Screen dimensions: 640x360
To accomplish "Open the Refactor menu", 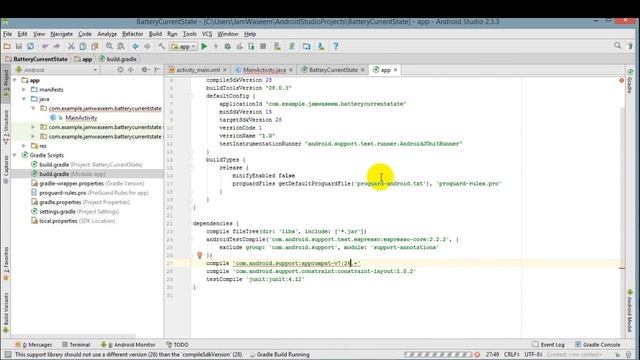I will (x=133, y=34).
